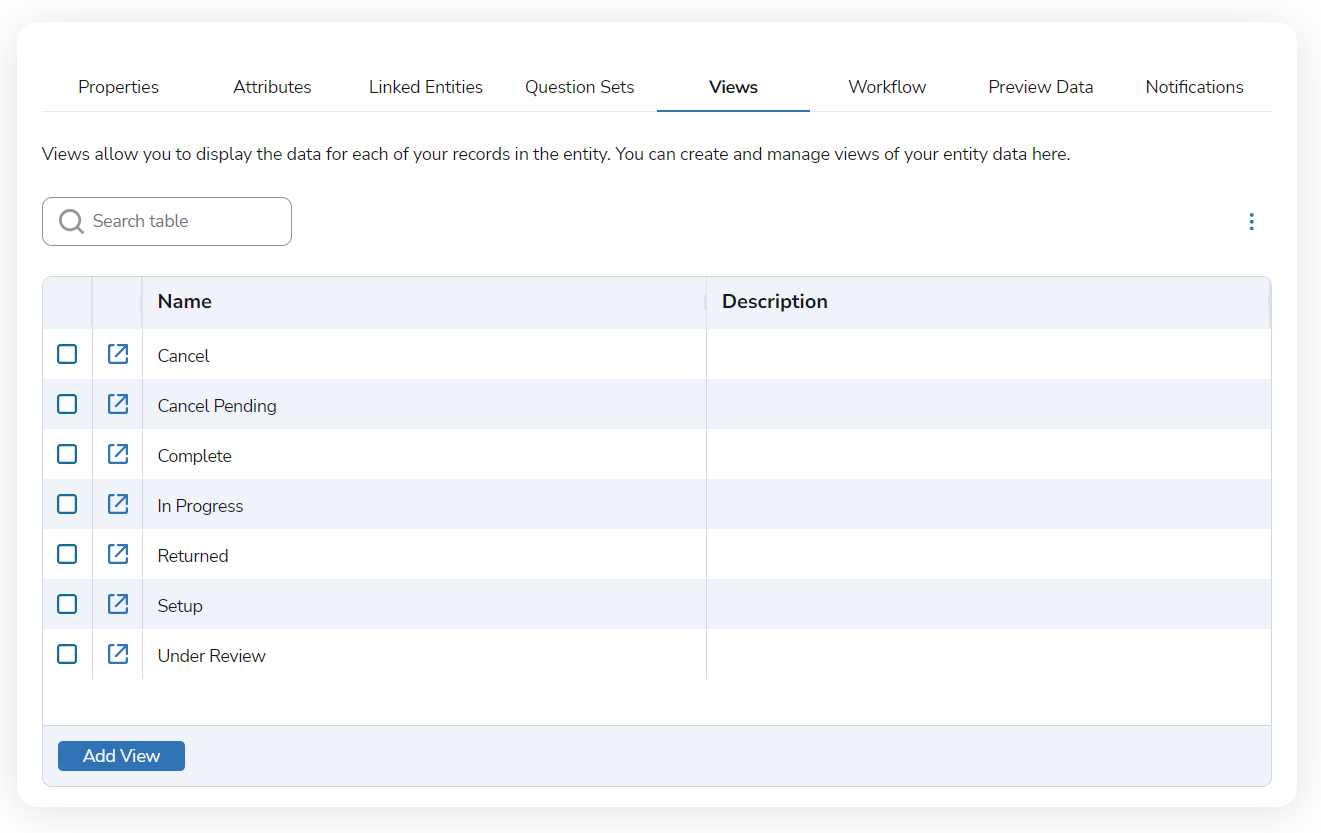The image size is (1321, 833).
Task: Click the 'Cancel Pending' name text
Action: click(217, 406)
